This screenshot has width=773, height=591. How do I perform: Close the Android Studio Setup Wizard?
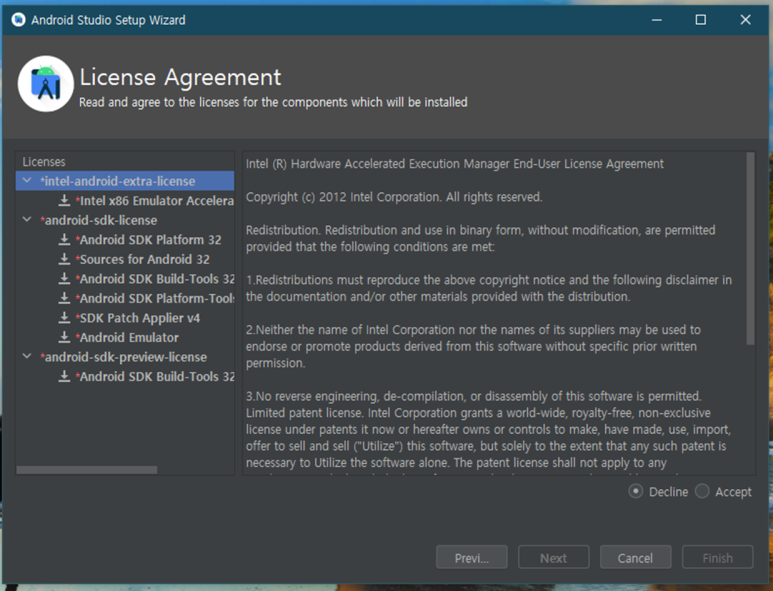pos(745,20)
